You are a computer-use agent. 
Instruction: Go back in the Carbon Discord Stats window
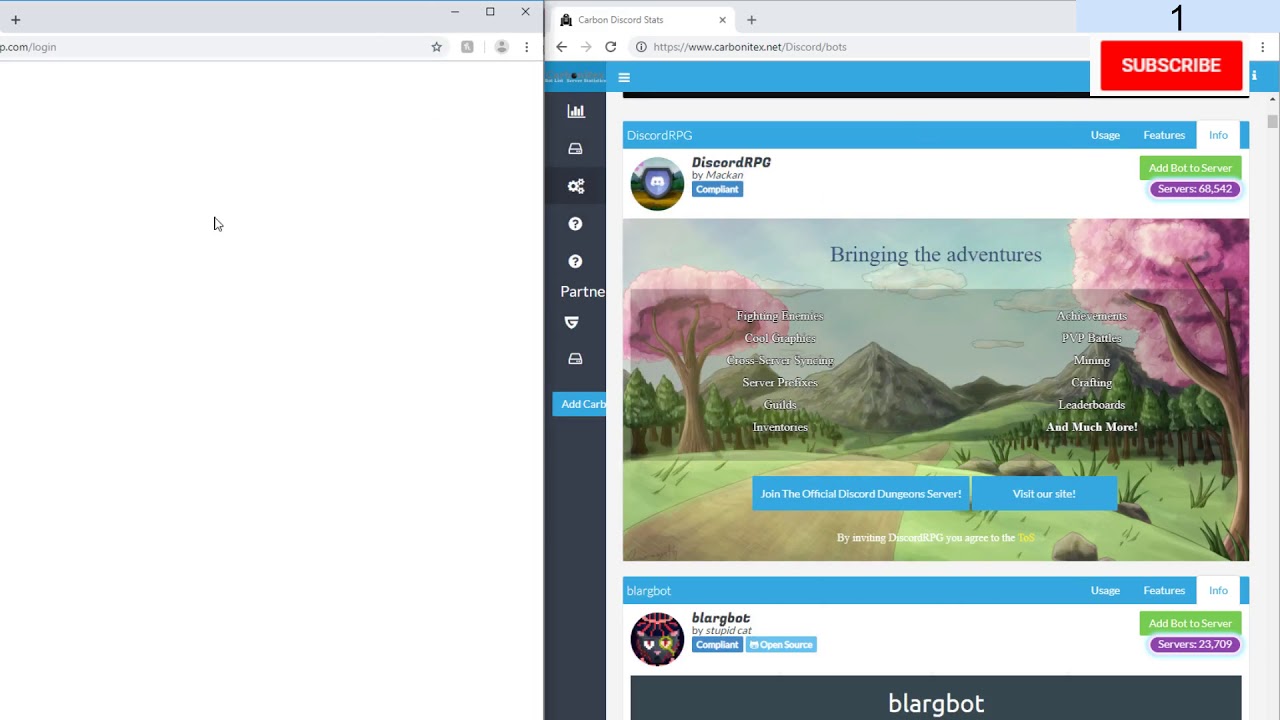(x=561, y=47)
